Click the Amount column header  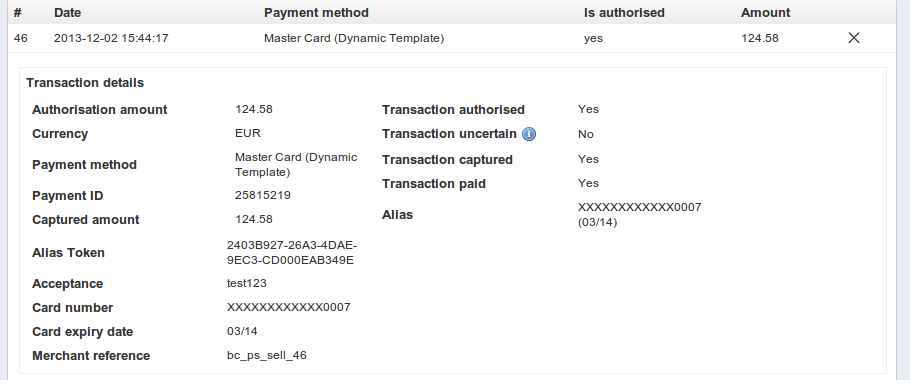coord(765,13)
